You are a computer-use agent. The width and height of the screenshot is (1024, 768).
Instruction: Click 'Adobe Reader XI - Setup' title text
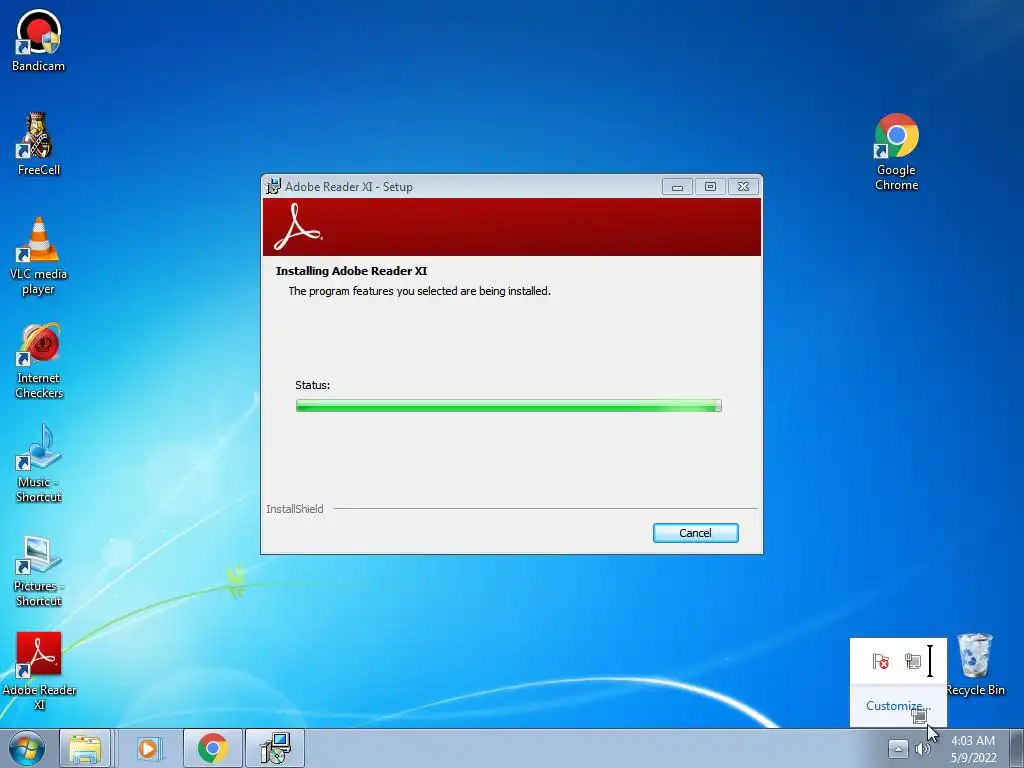(349, 187)
